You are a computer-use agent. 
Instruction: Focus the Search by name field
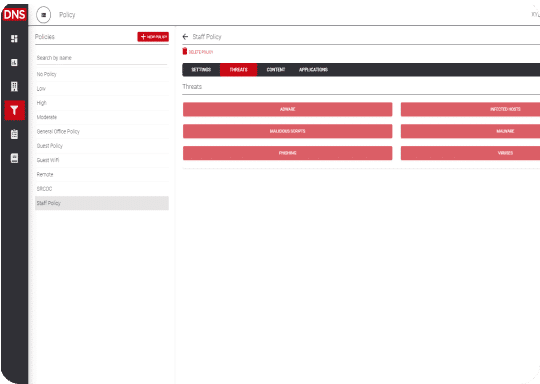tap(102, 58)
